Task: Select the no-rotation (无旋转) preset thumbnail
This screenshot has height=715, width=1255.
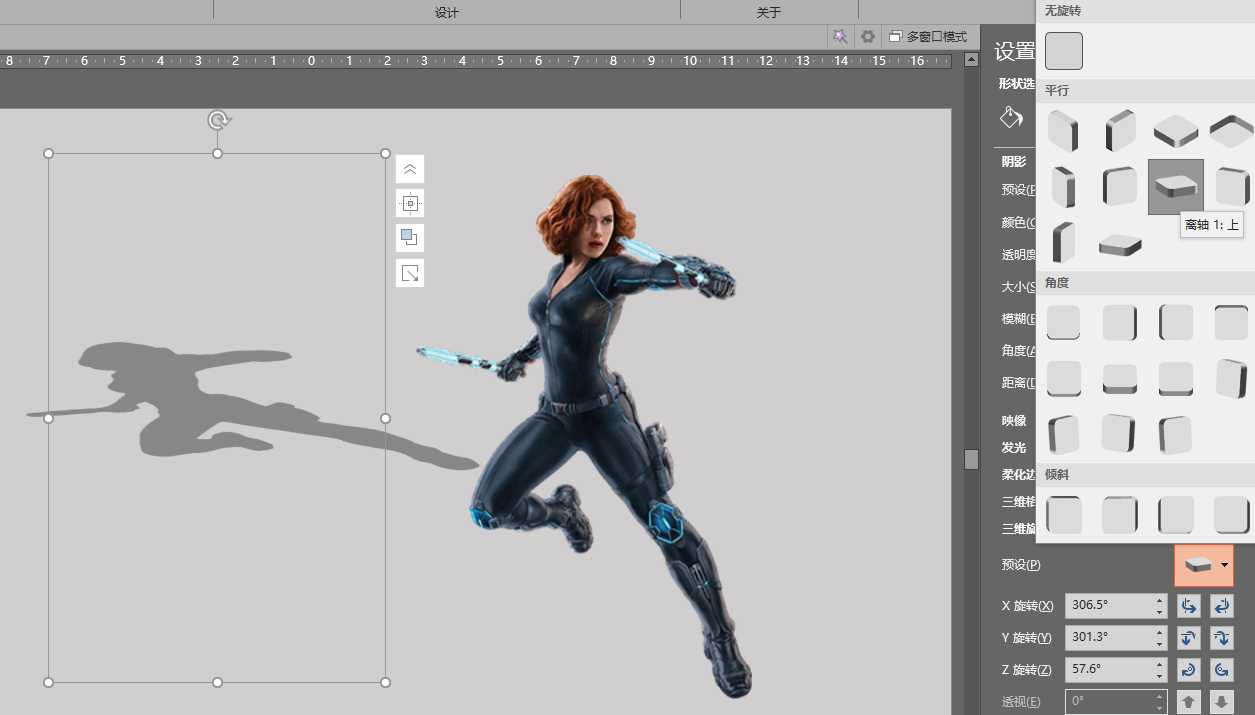Action: click(1064, 50)
